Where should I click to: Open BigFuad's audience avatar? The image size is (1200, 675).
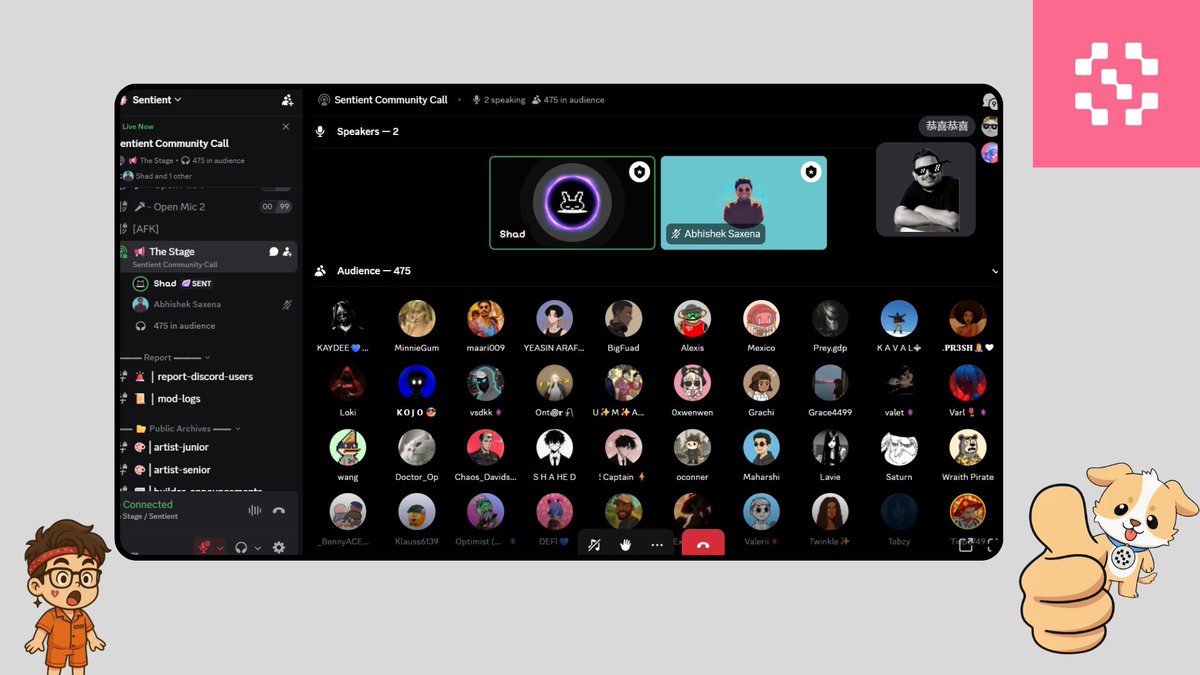coord(623,319)
